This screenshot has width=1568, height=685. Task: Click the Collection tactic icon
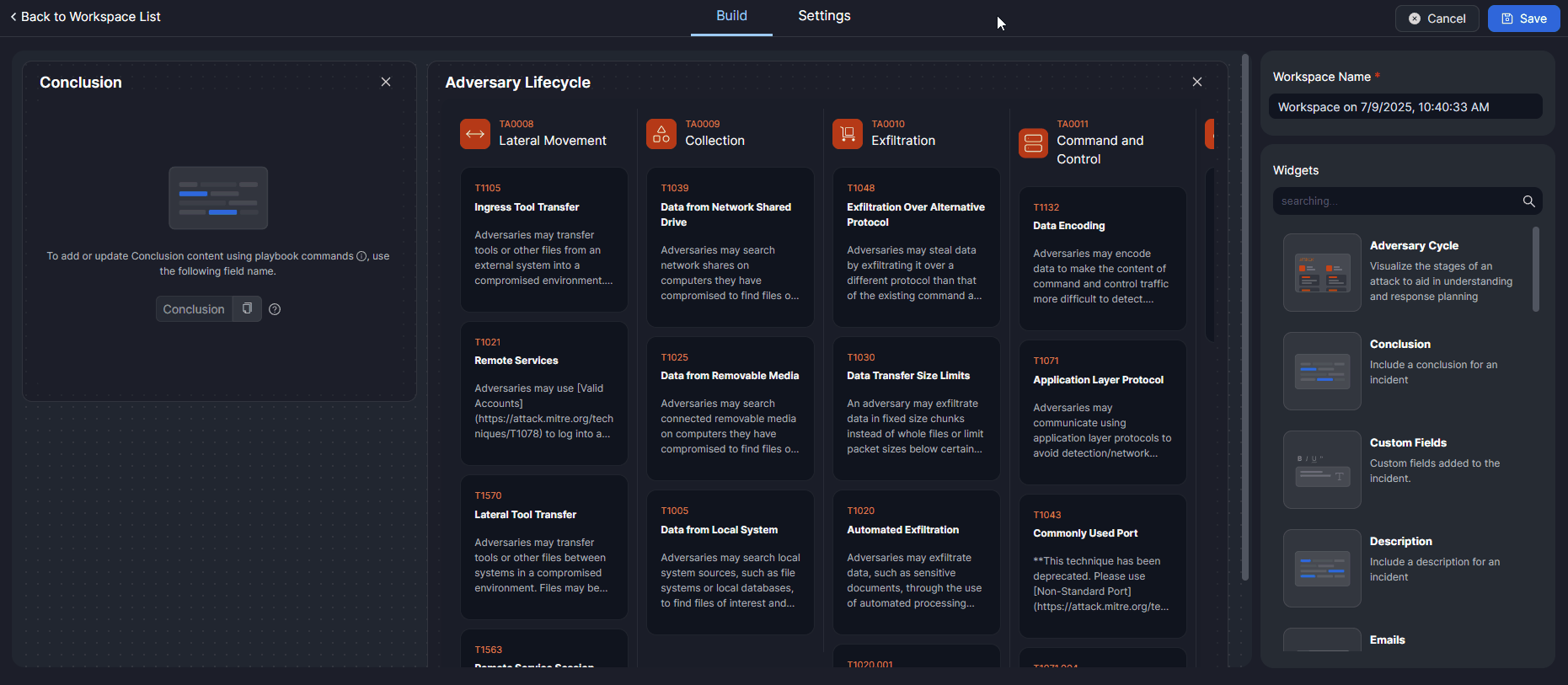point(661,134)
